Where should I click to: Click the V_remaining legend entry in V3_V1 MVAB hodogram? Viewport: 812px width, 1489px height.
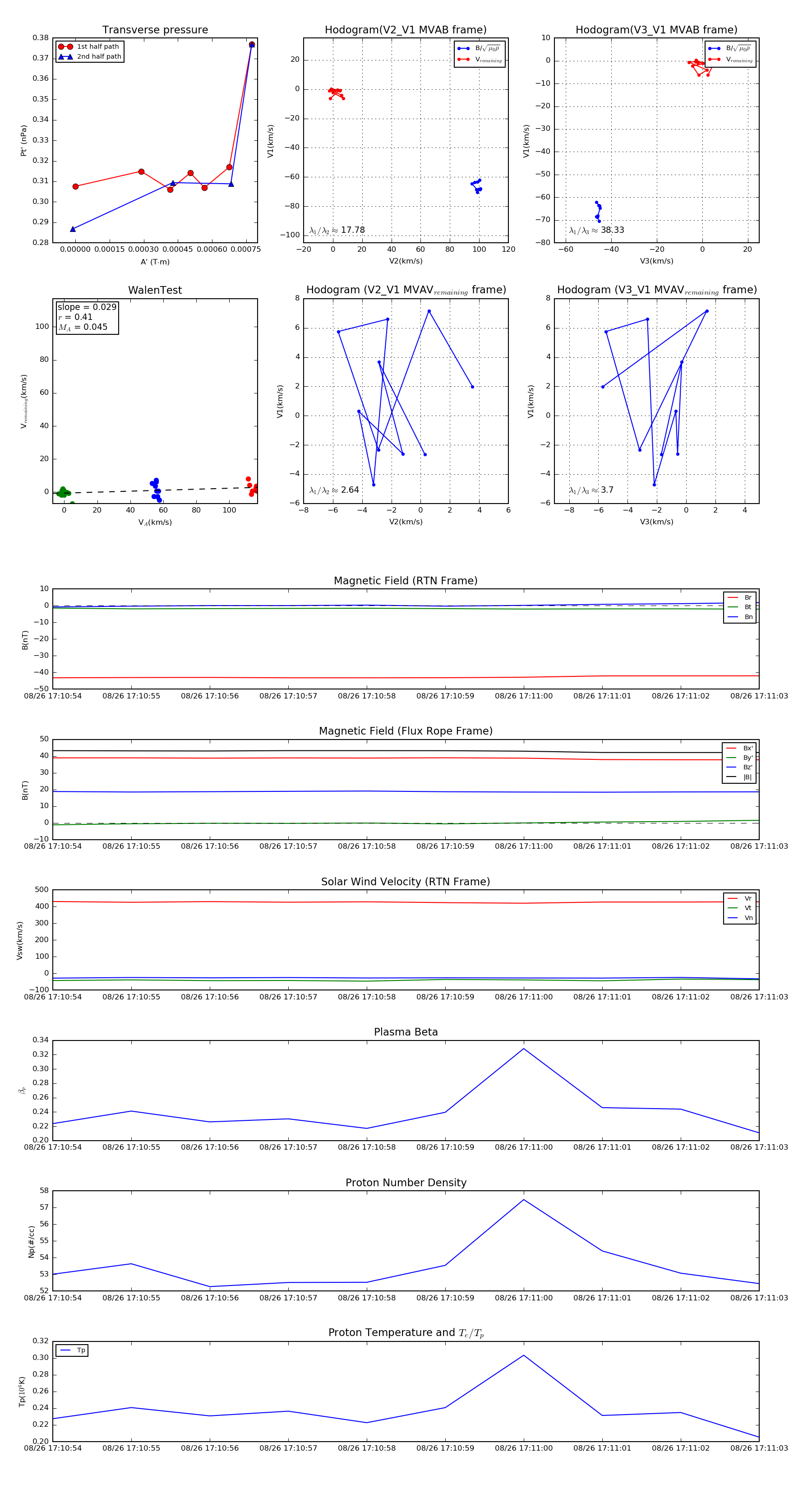click(730, 60)
